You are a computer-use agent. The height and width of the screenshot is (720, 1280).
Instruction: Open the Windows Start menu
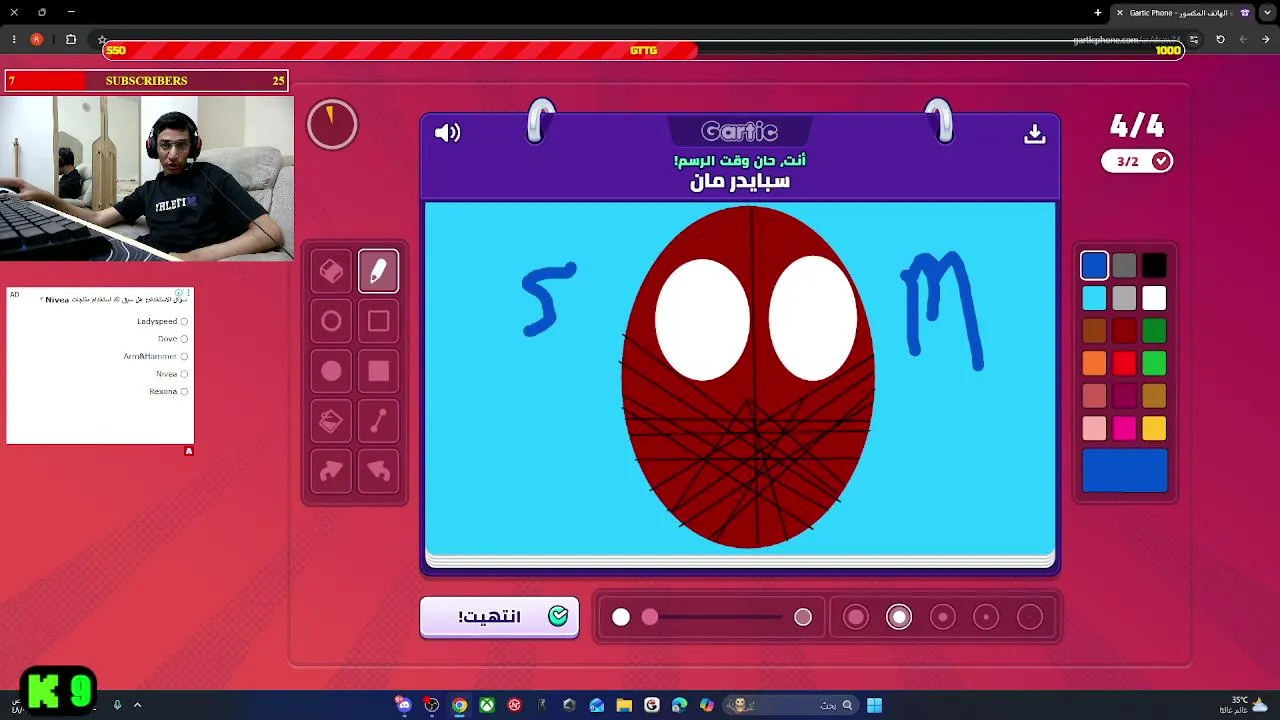pyautogui.click(x=874, y=705)
